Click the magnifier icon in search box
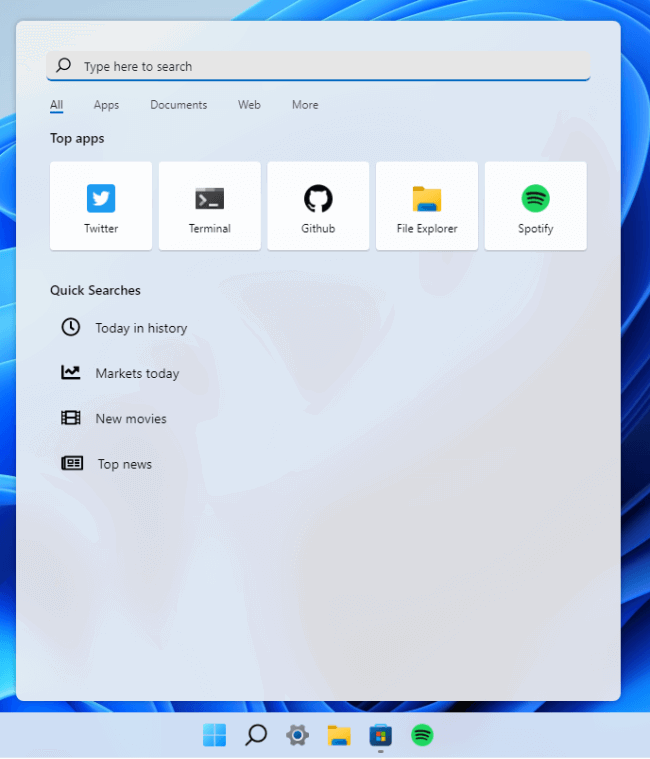Viewport: 650px width, 759px height. coord(63,65)
